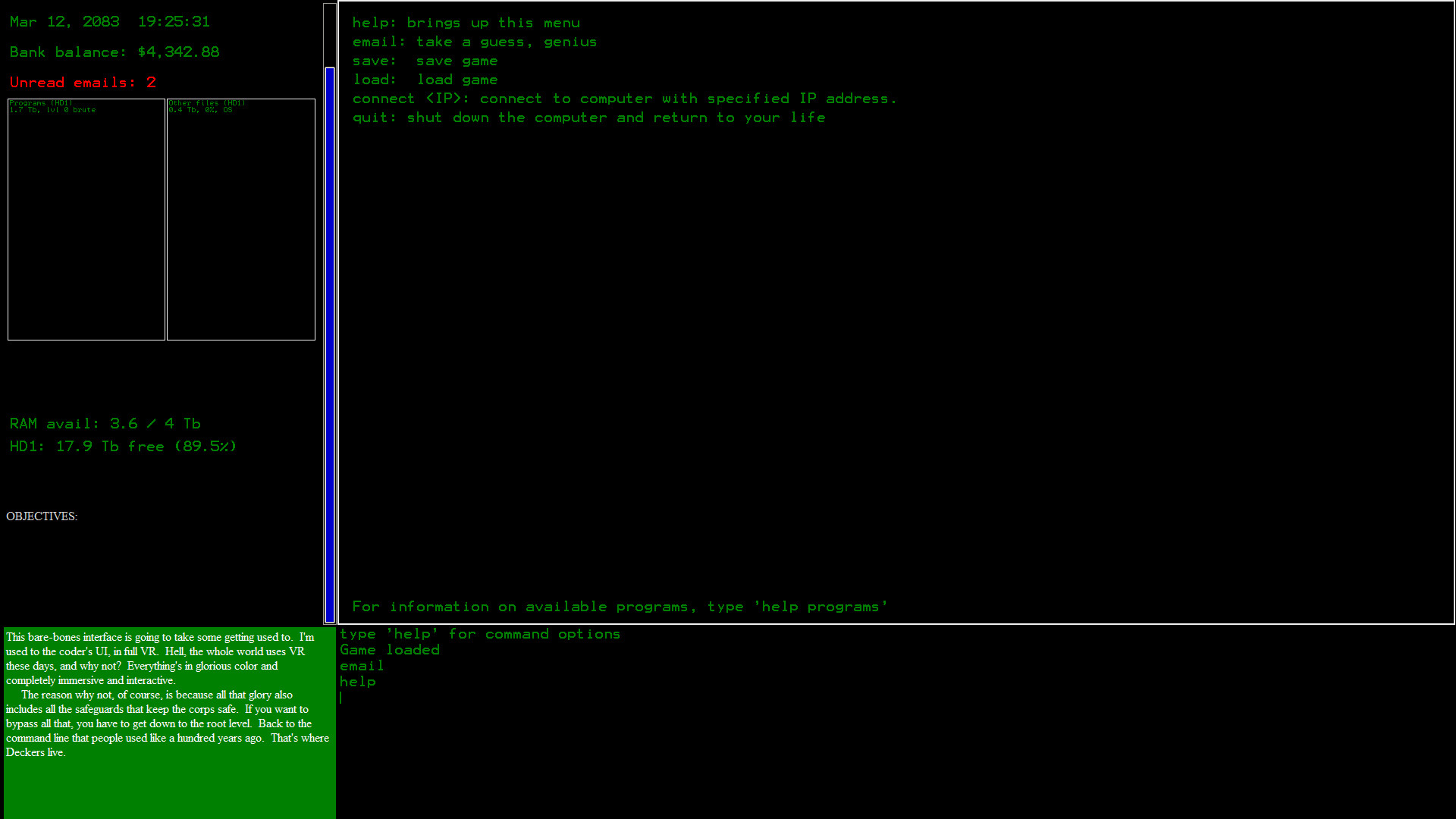Click the OBJECTIVES heading
The width and height of the screenshot is (1456, 819).
(42, 516)
